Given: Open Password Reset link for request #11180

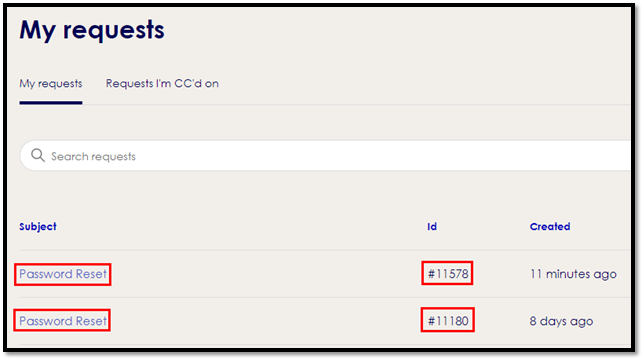Looking at the screenshot, I should [63, 321].
